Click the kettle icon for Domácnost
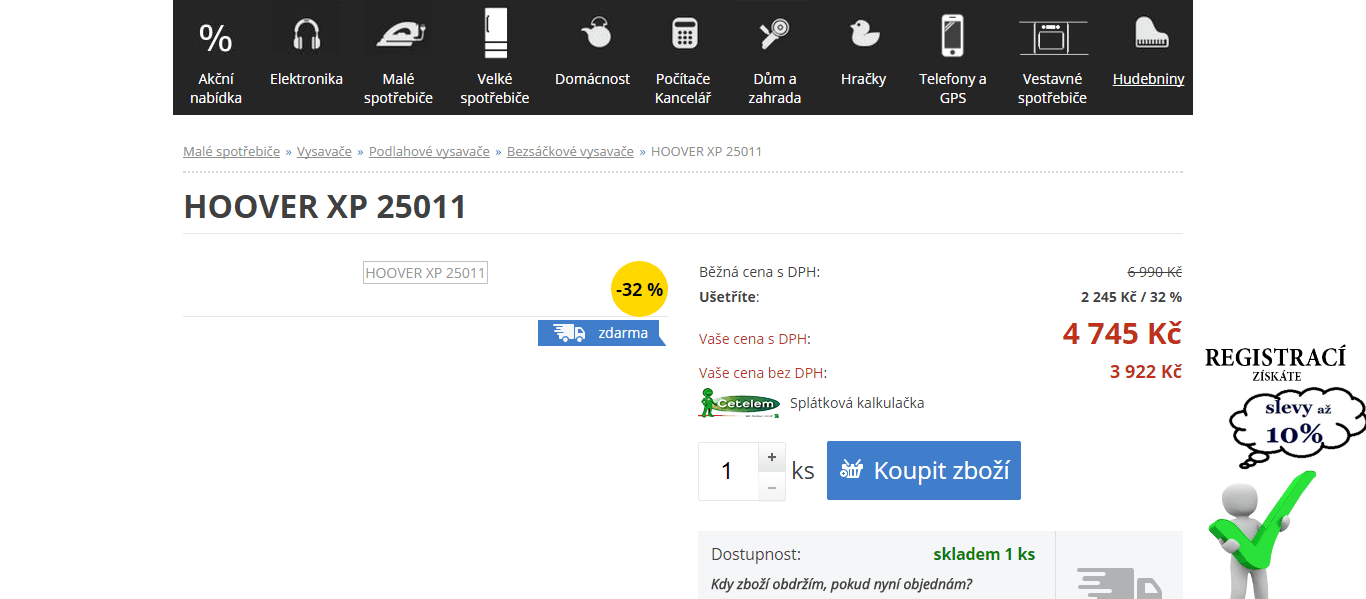The width and height of the screenshot is (1366, 599). [x=596, y=33]
